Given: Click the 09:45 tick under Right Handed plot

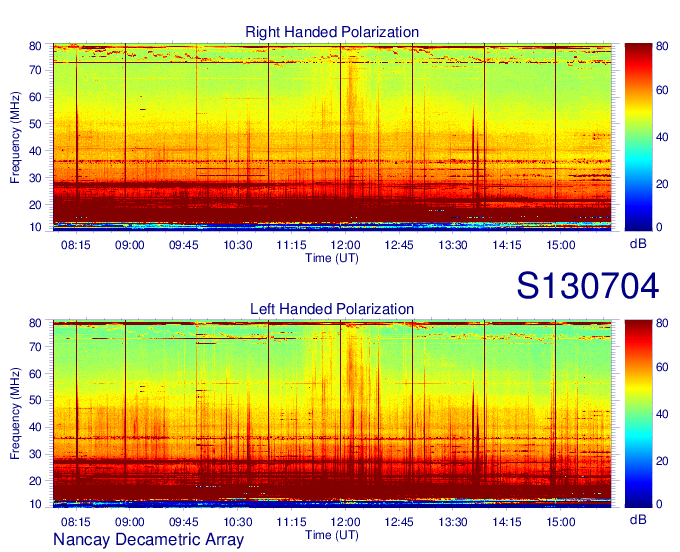Looking at the screenshot, I should 183,245.
